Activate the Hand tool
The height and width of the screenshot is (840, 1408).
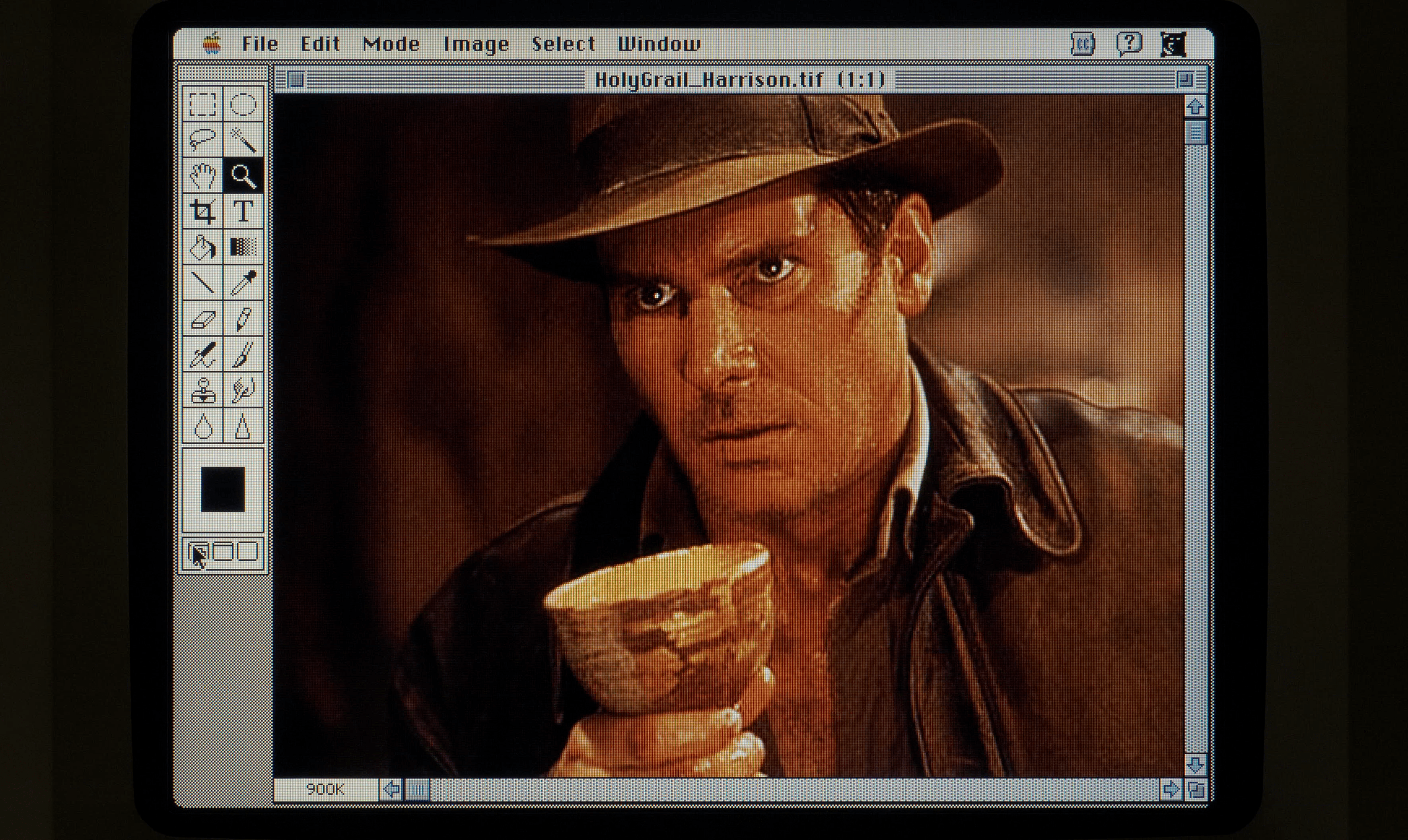[202, 175]
